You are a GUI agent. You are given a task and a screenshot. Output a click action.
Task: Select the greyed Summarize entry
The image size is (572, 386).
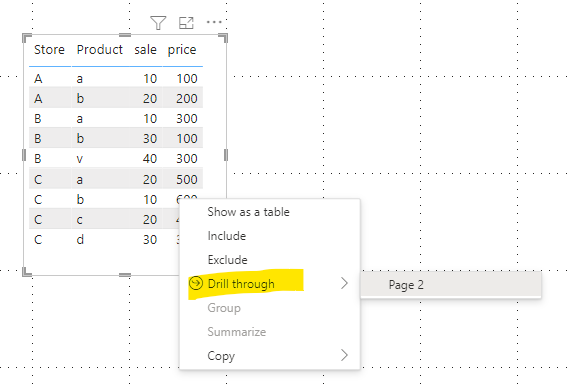(236, 332)
